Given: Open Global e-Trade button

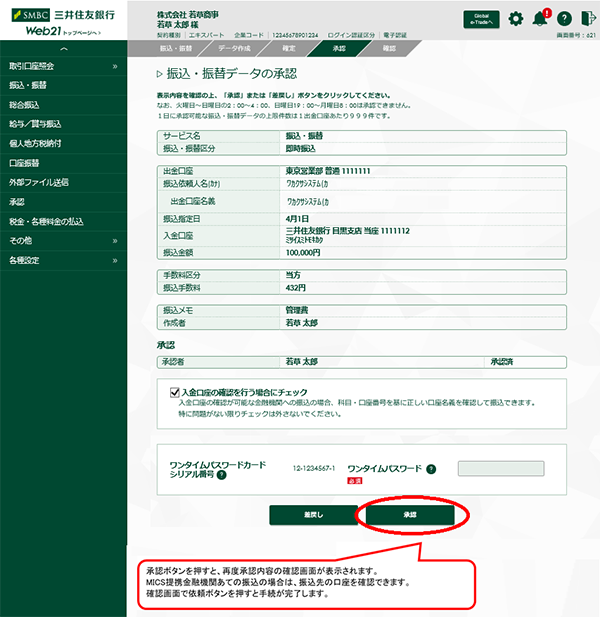Looking at the screenshot, I should [482, 19].
